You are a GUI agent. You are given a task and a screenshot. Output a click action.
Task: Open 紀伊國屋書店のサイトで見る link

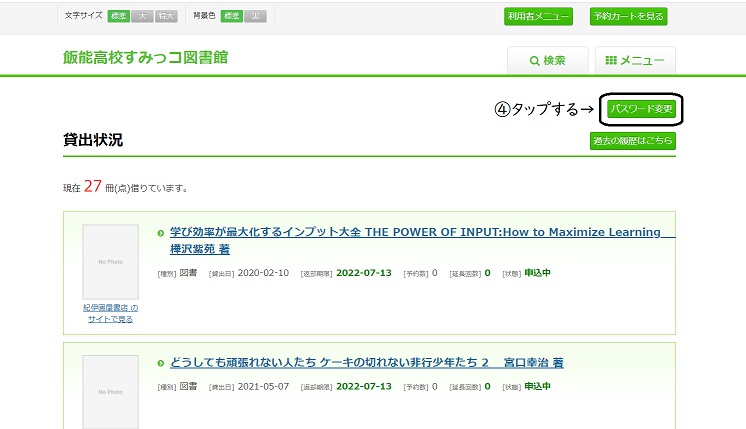click(x=110, y=313)
